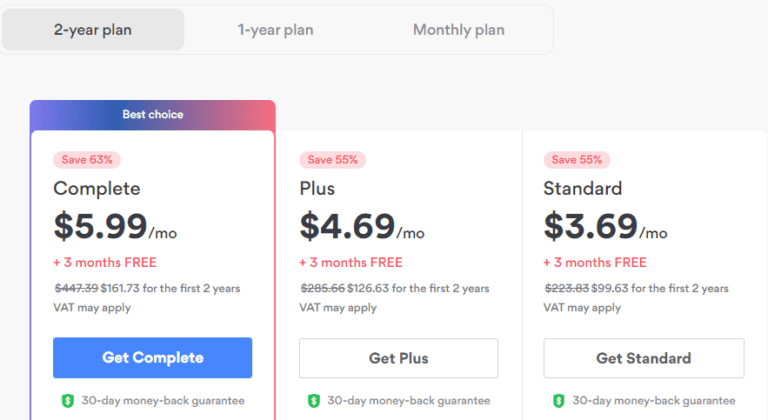Click the Get Complete button
Image resolution: width=768 pixels, height=420 pixels.
click(x=152, y=358)
